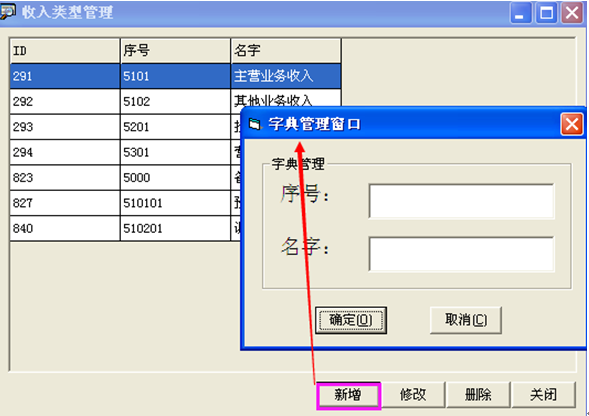Select the 5301 sequence cell

point(175,152)
